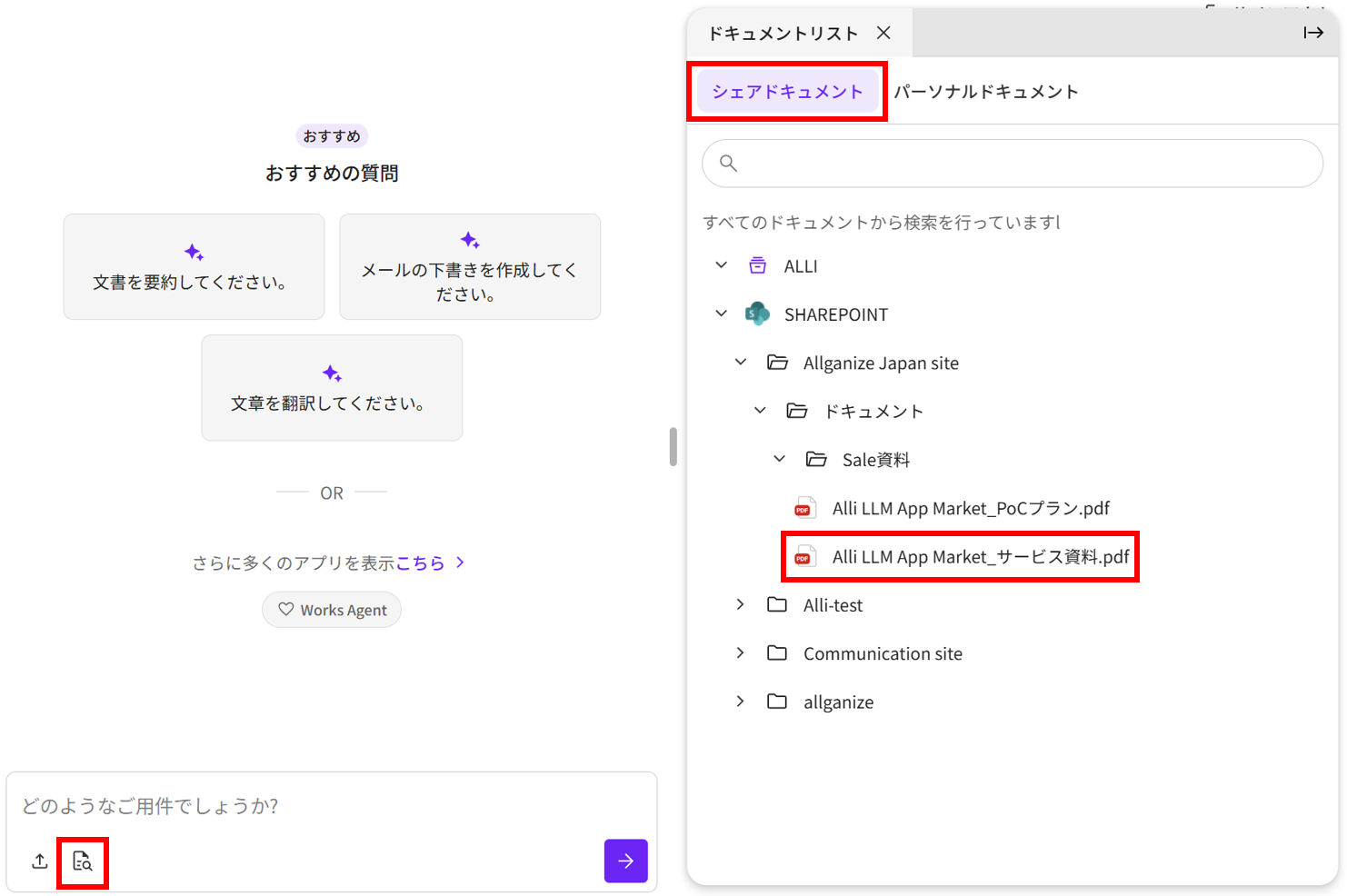Expand the Communication site folder
1347x896 pixels.
(x=741, y=653)
